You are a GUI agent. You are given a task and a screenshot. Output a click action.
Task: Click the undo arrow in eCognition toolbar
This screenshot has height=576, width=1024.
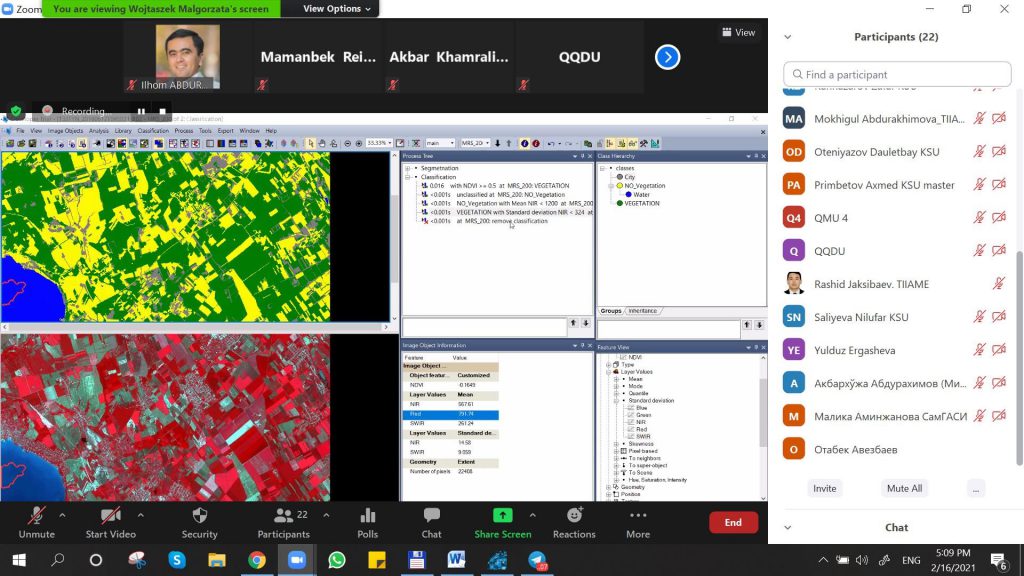point(551,144)
